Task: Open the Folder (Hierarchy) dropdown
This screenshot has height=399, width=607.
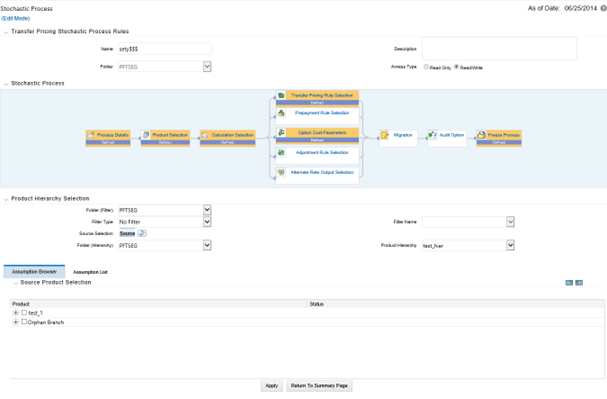Action: pyautogui.click(x=207, y=245)
